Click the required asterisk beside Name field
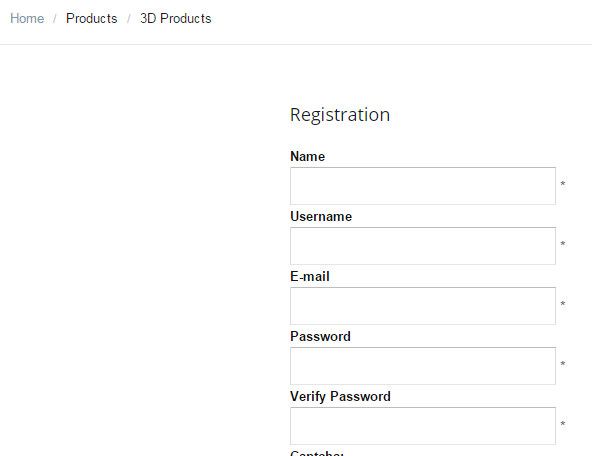 click(563, 184)
